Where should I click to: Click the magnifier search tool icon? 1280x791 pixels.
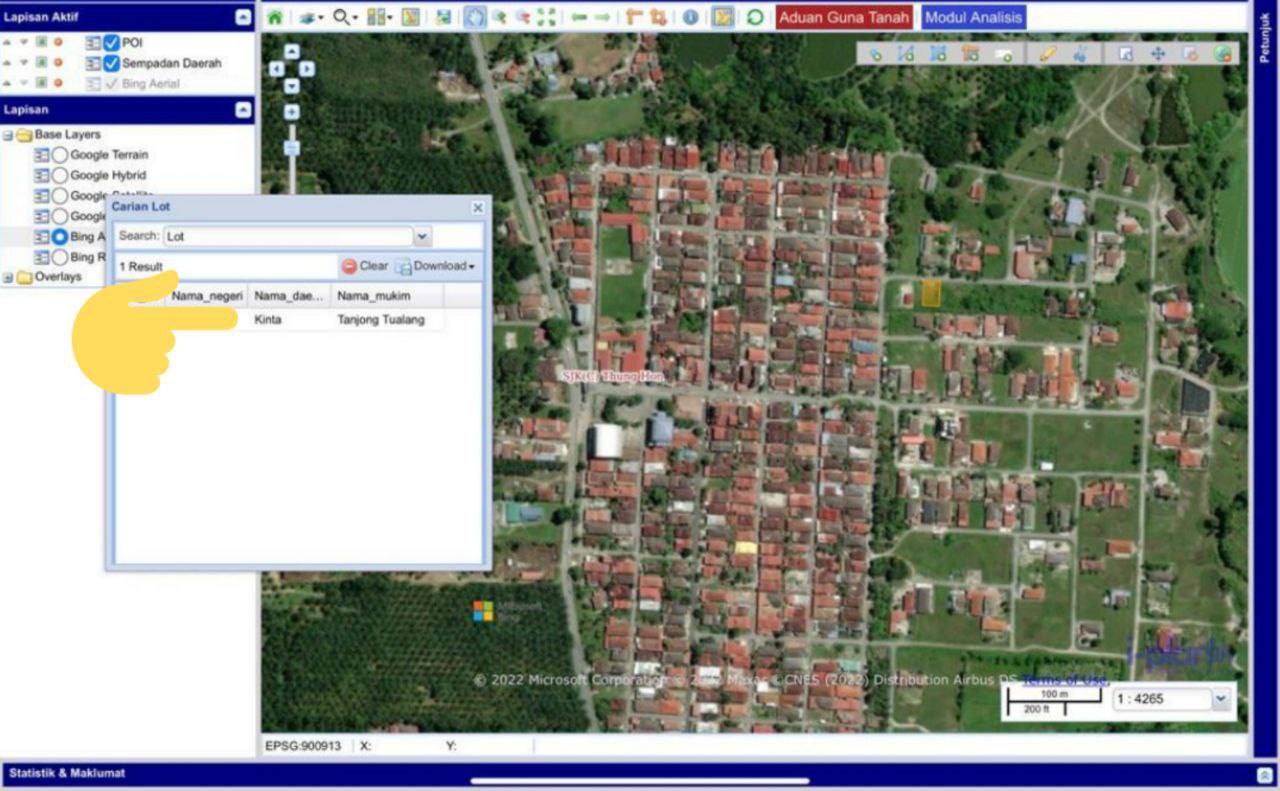tap(343, 17)
